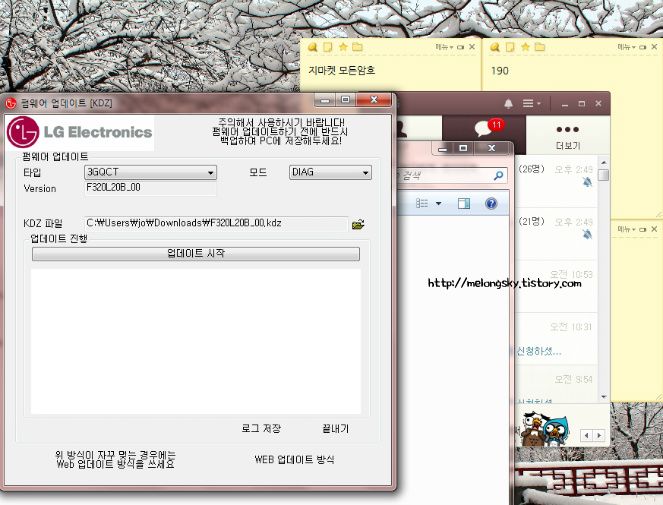Click KakaoTalk notification bell in title bar
The width and height of the screenshot is (663, 505).
[x=508, y=103]
